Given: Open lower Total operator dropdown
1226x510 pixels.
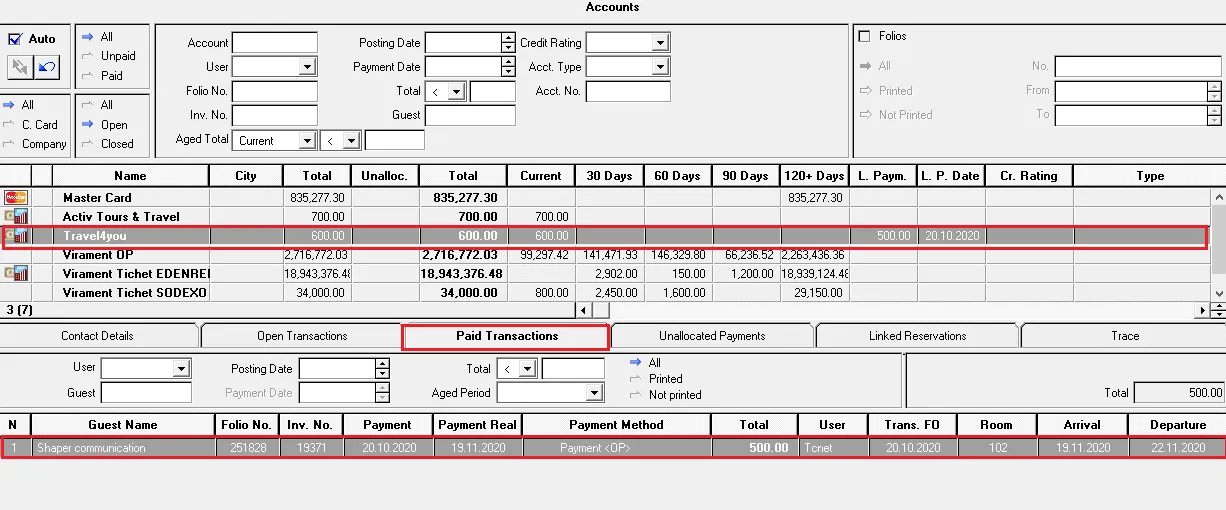Looking at the screenshot, I should [529, 369].
